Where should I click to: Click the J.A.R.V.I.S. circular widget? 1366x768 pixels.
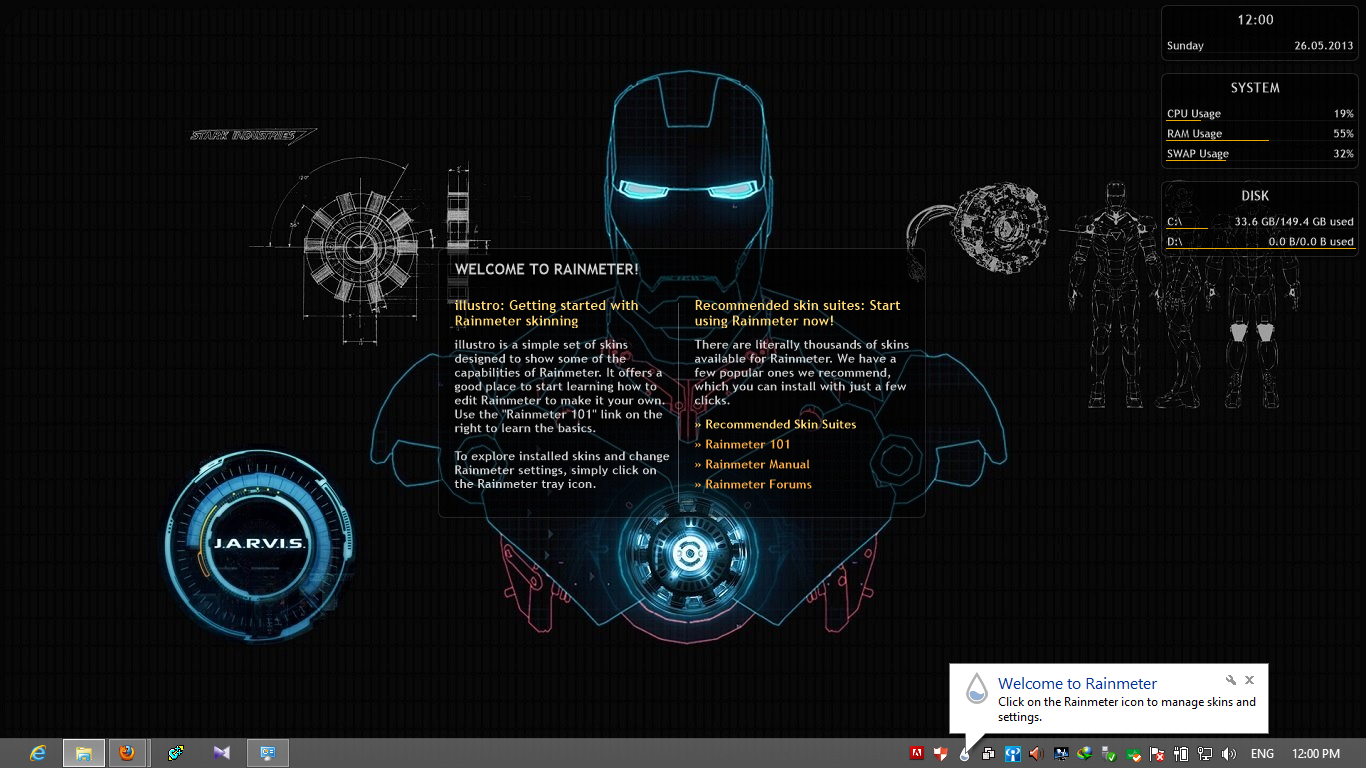260,544
